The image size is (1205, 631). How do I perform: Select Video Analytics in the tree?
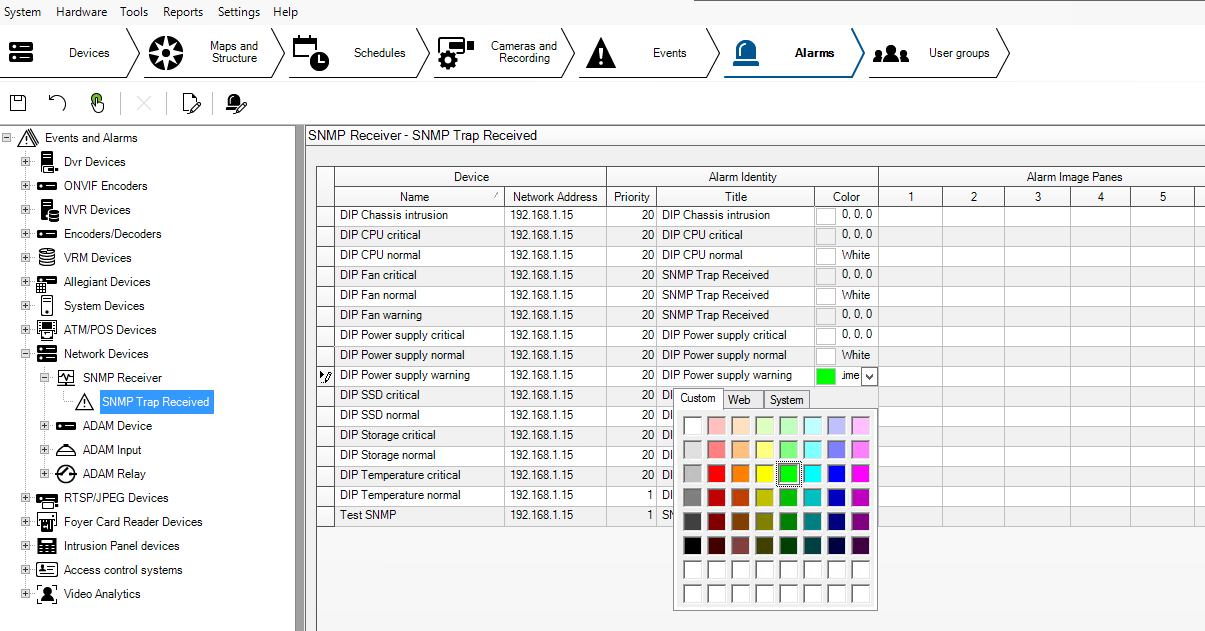click(102, 594)
